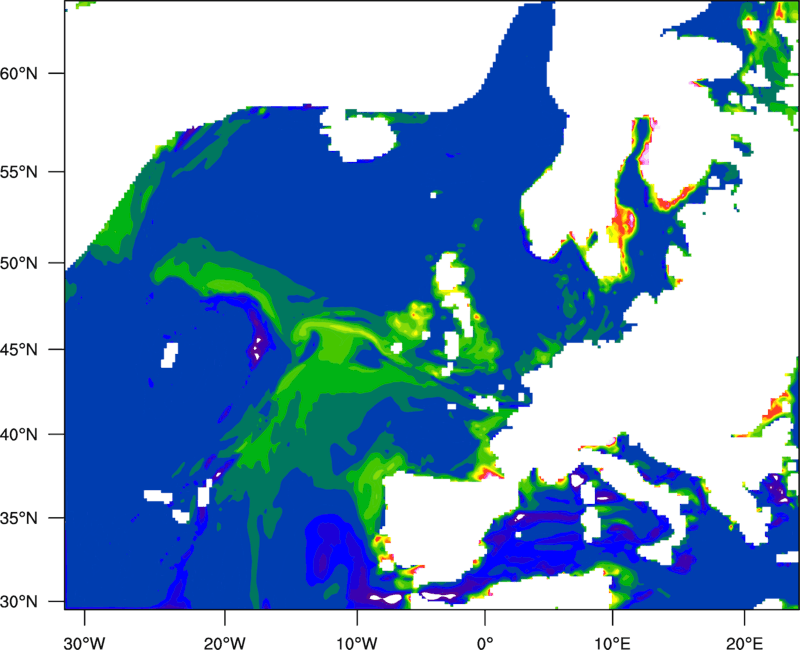
Task: Click the 40°N latitude label
Action: click(x=19, y=435)
